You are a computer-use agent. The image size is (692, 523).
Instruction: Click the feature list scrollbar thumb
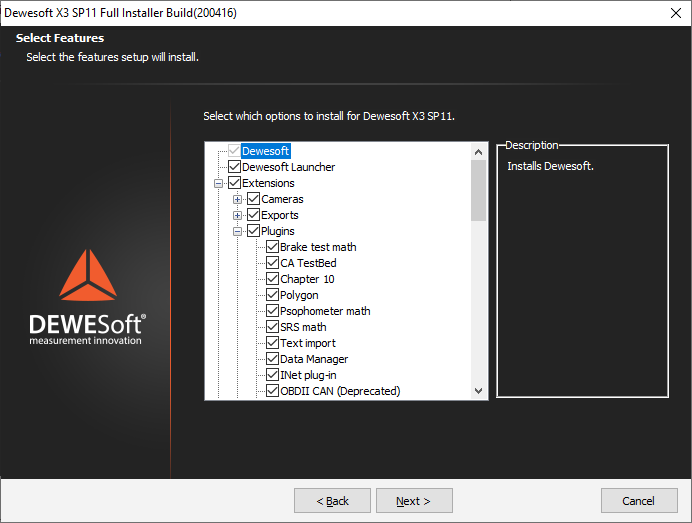[x=478, y=191]
